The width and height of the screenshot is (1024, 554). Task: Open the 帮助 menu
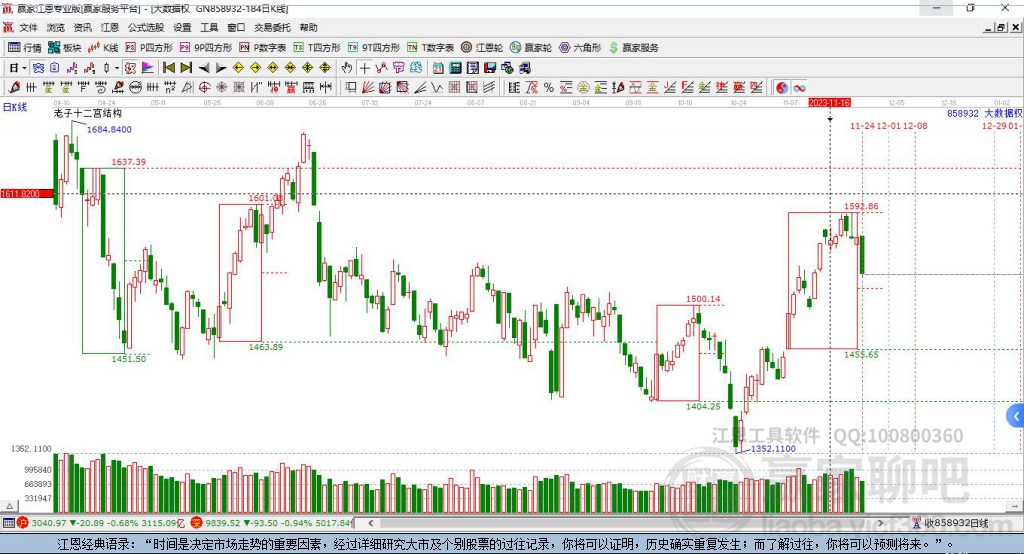coord(308,27)
